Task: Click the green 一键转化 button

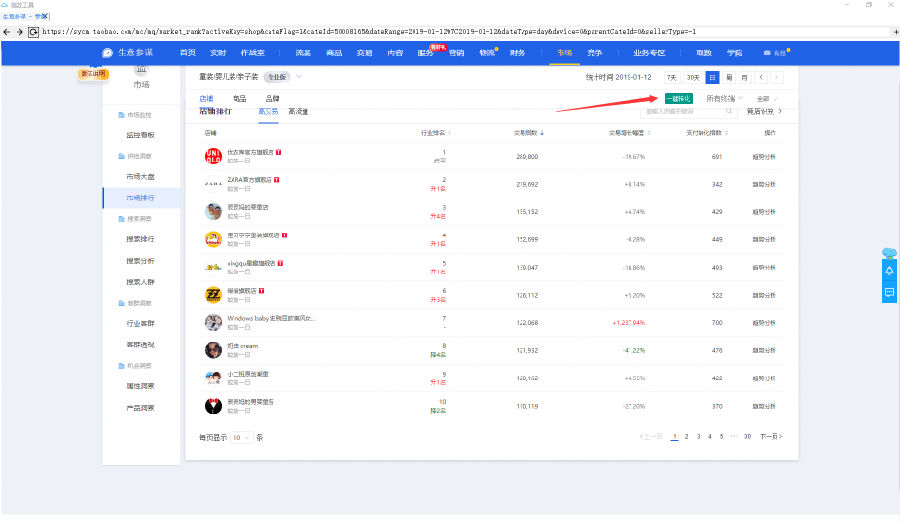Action: tap(678, 99)
